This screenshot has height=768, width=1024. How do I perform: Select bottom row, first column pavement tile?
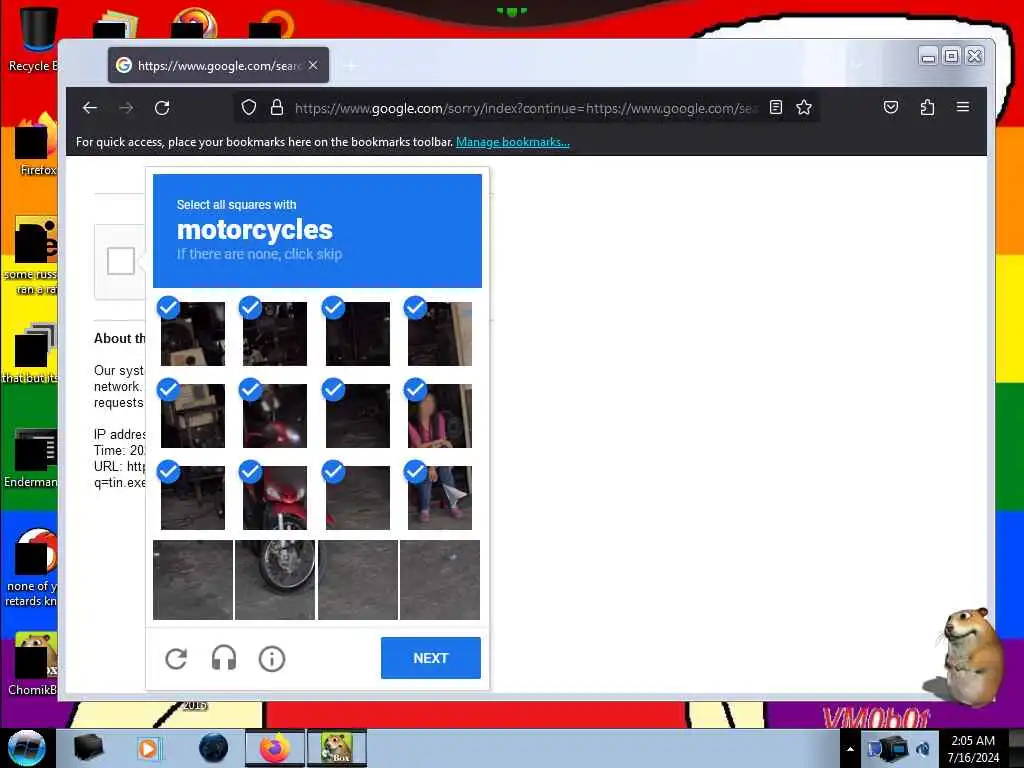coord(193,580)
